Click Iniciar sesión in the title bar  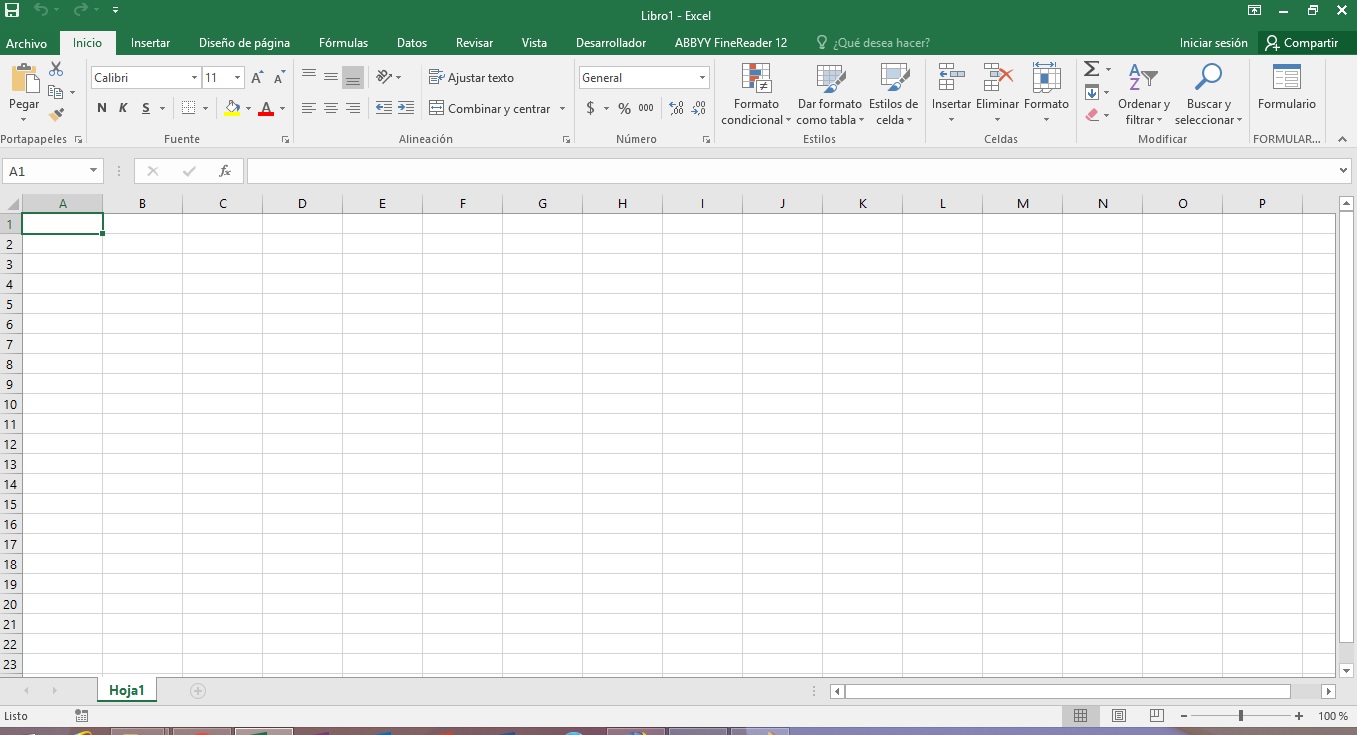click(x=1212, y=42)
